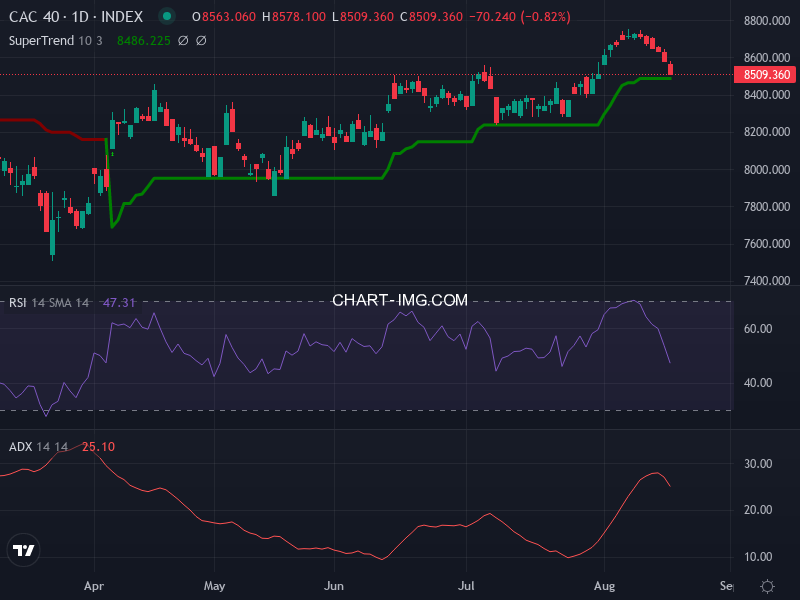Click the high price H8578.100
800x600 pixels.
[x=294, y=17]
